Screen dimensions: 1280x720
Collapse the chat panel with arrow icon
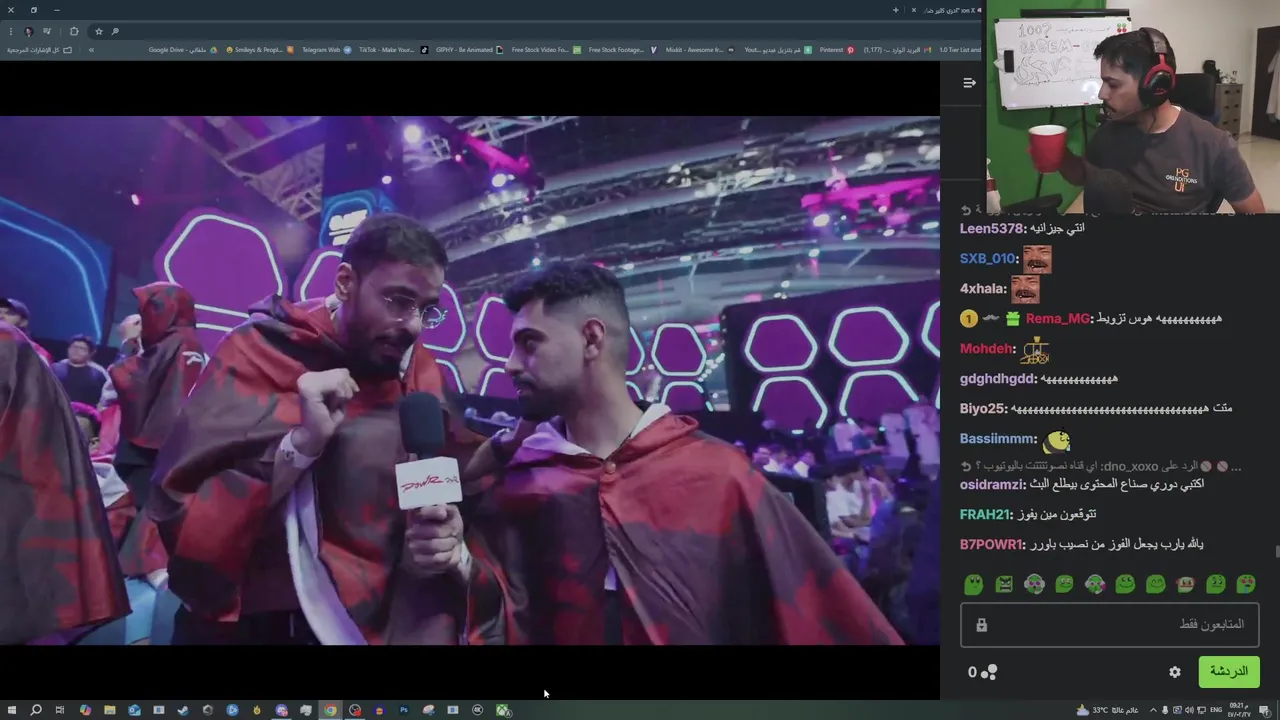(969, 83)
